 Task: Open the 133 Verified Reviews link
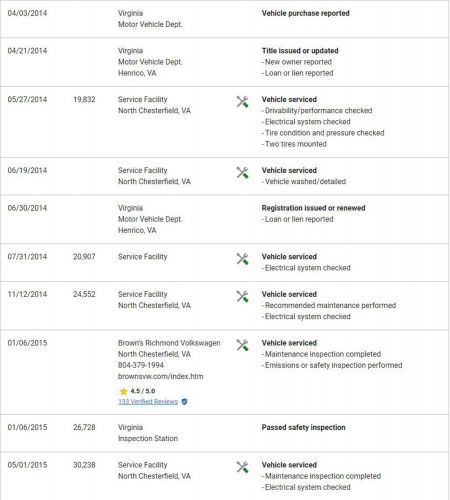(x=148, y=402)
